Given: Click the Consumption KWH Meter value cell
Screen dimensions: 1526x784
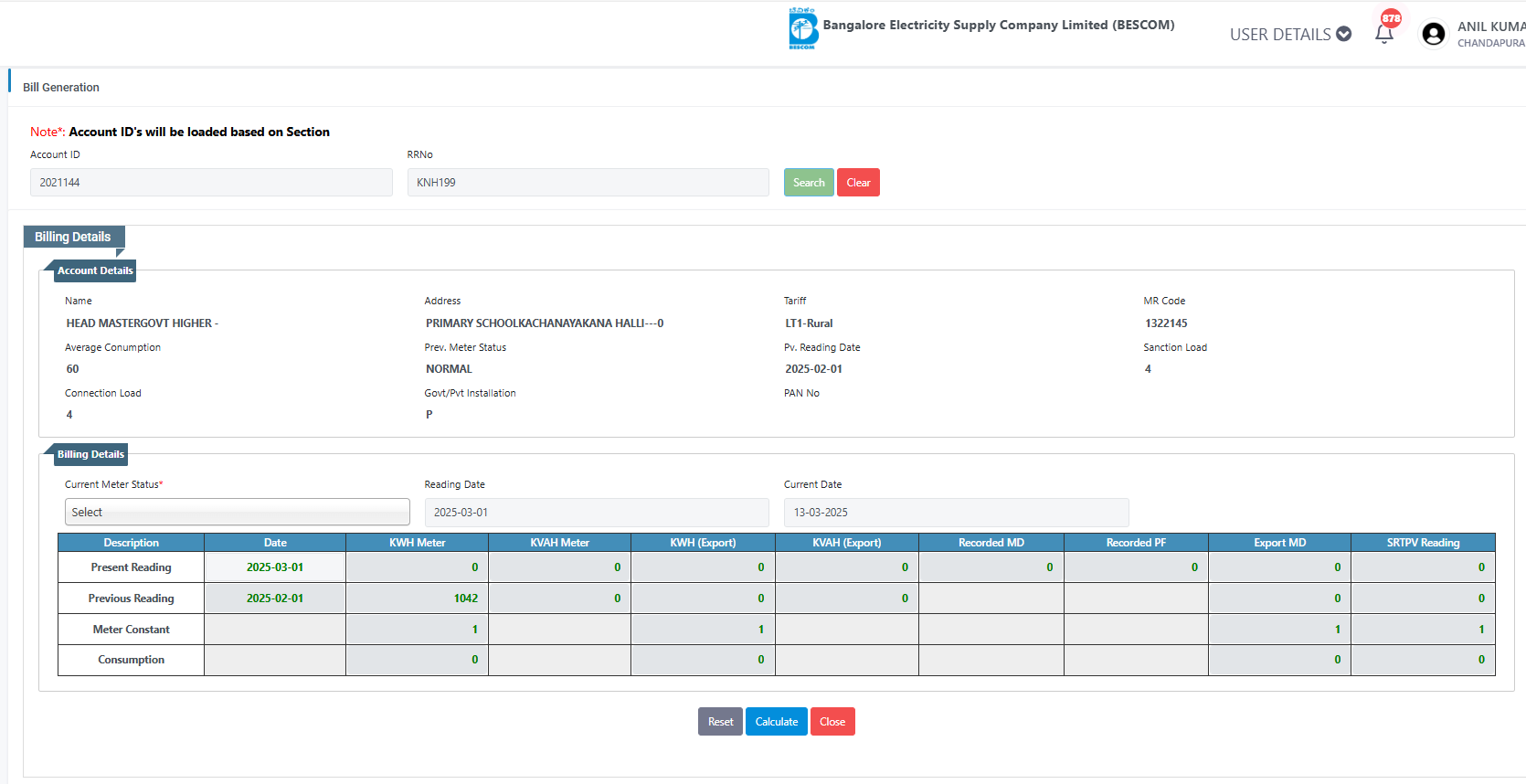Looking at the screenshot, I should point(417,660).
